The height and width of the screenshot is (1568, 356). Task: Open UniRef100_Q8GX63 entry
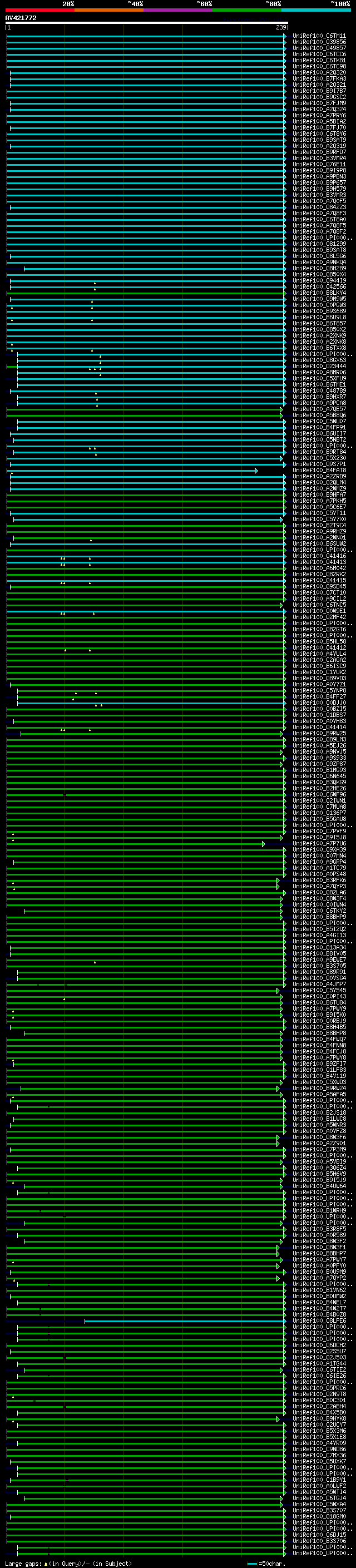tap(319, 360)
